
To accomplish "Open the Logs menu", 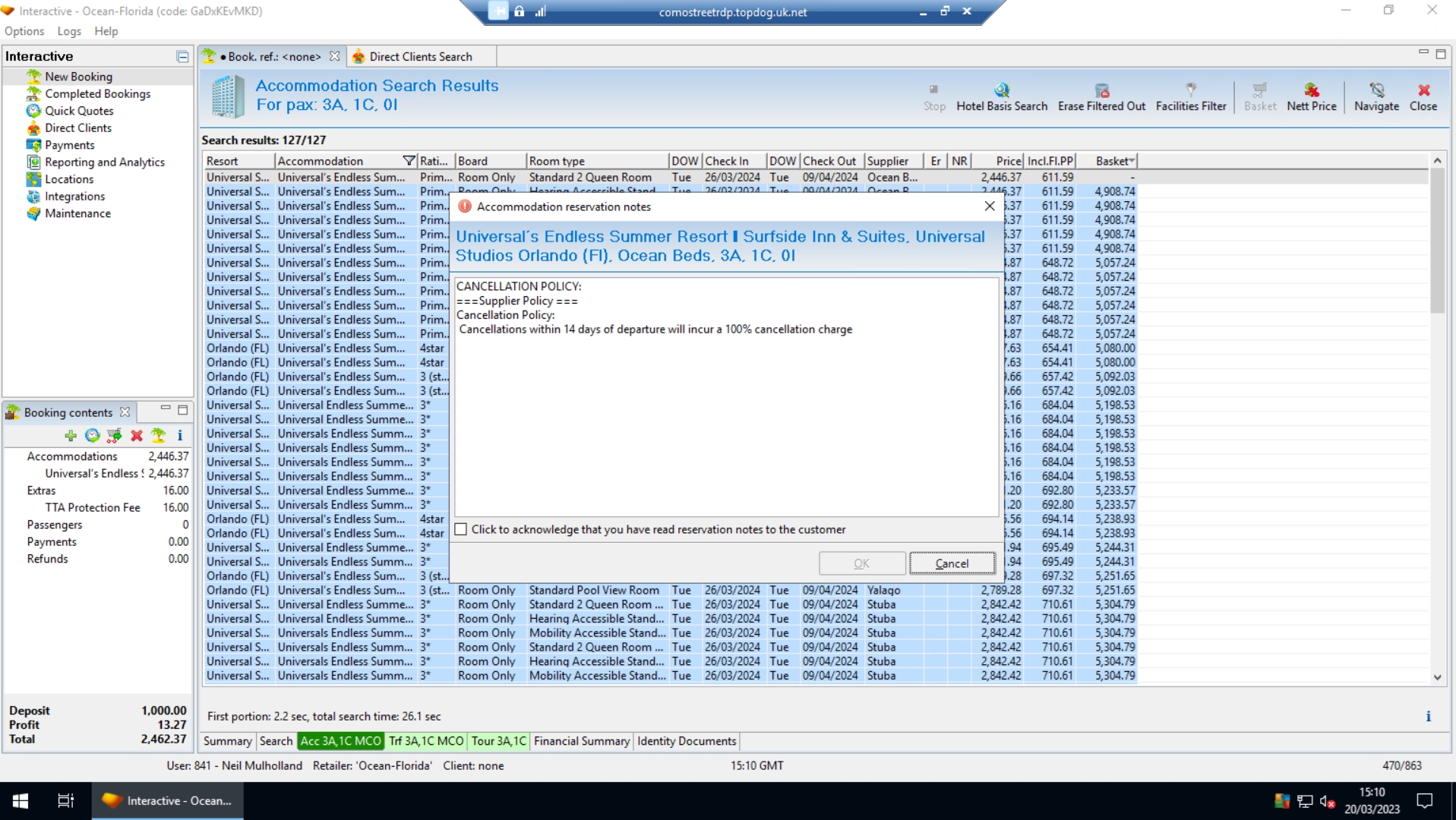I will click(x=69, y=31).
